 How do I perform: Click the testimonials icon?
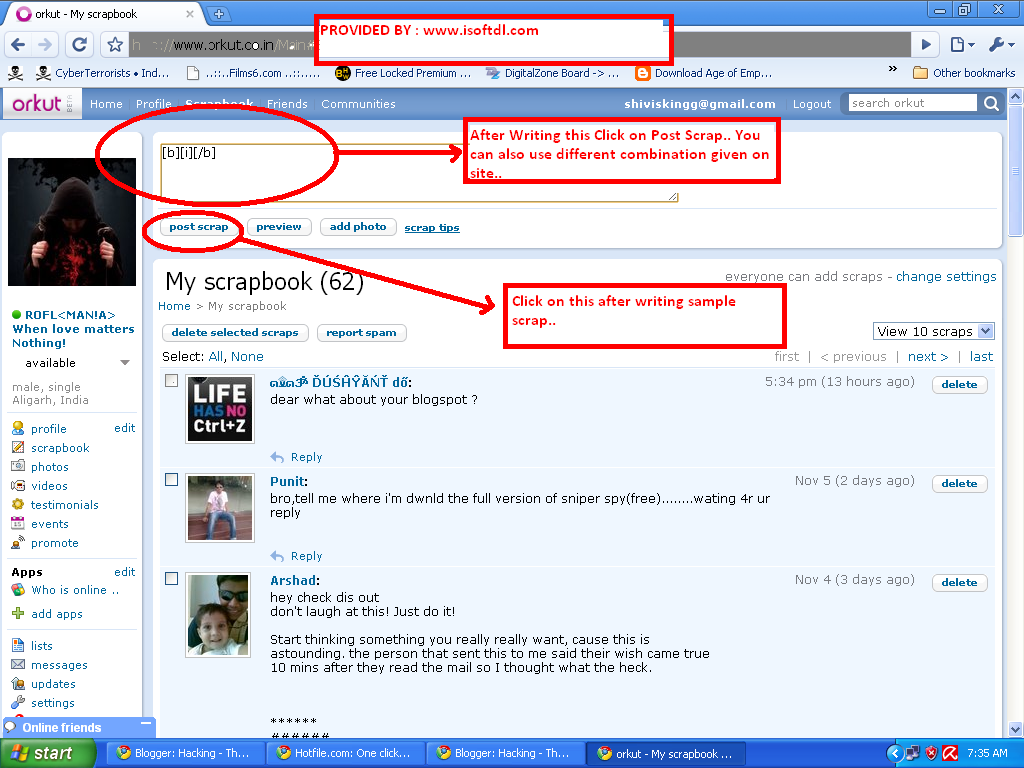19,504
